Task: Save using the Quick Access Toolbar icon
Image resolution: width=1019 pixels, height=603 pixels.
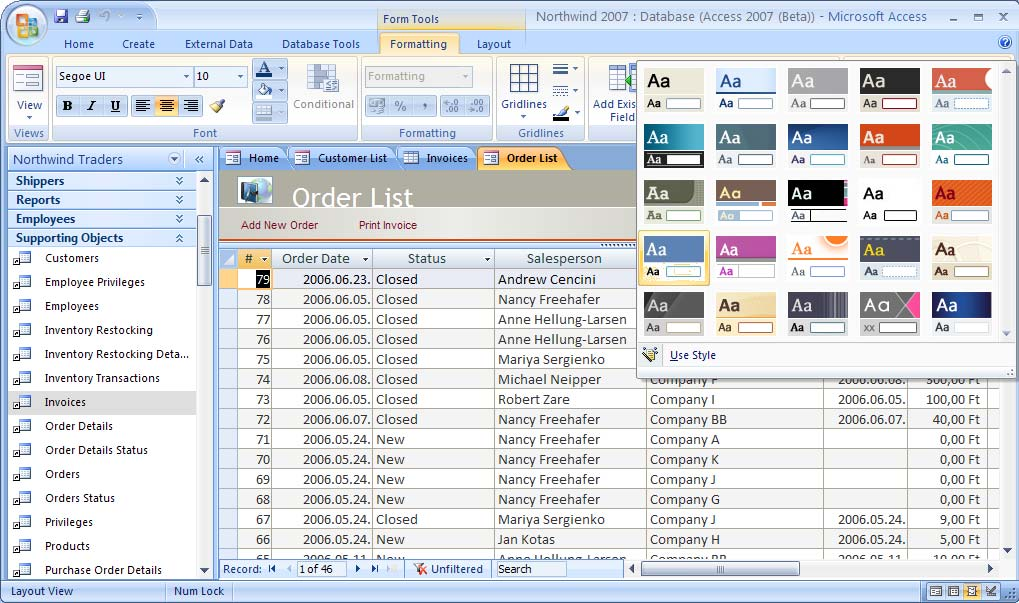Action: (61, 16)
